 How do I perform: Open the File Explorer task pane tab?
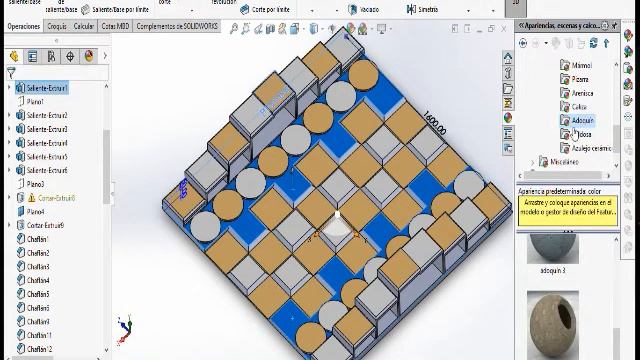[x=508, y=89]
